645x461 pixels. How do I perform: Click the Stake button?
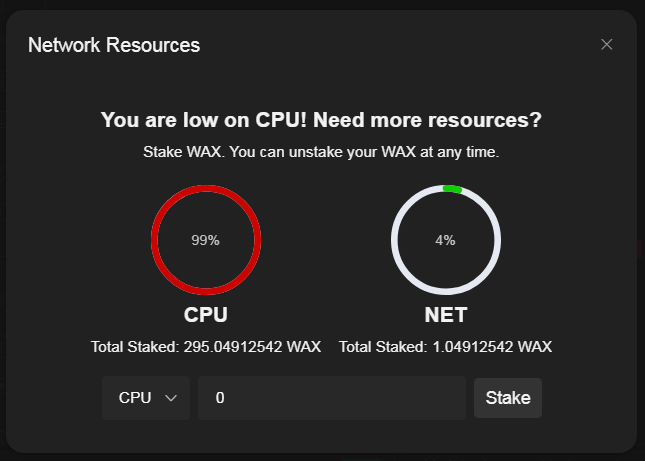pyautogui.click(x=508, y=398)
